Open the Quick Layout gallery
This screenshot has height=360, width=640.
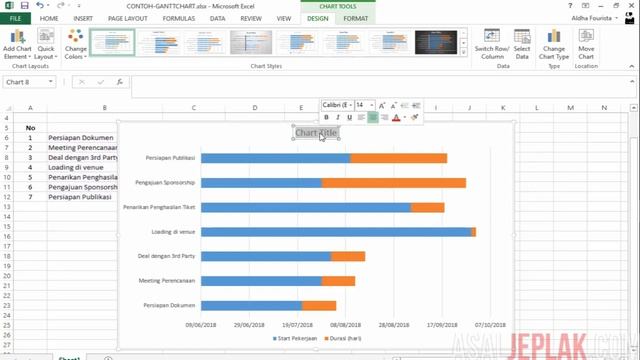[x=46, y=44]
